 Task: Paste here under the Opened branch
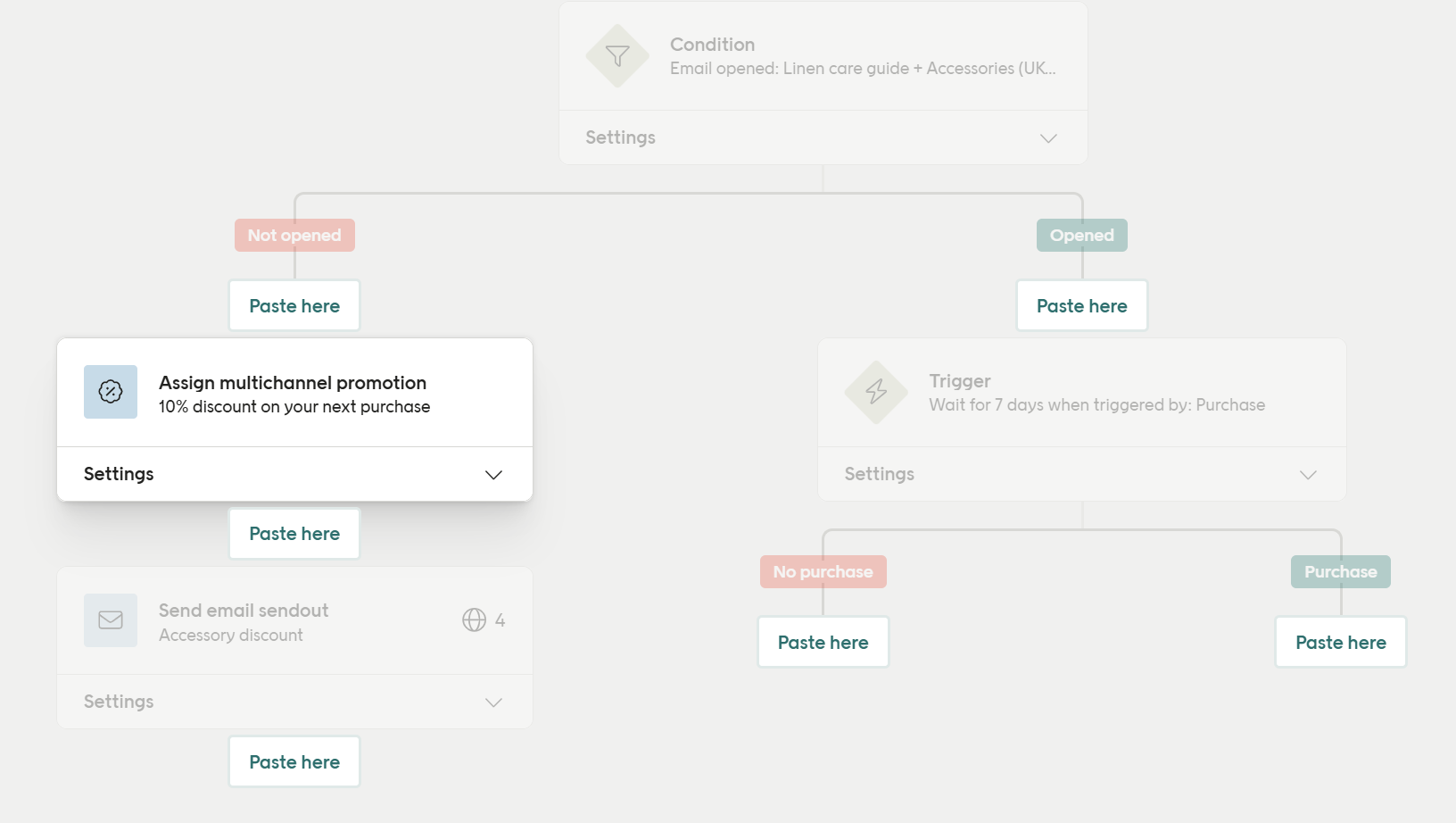click(x=1081, y=306)
